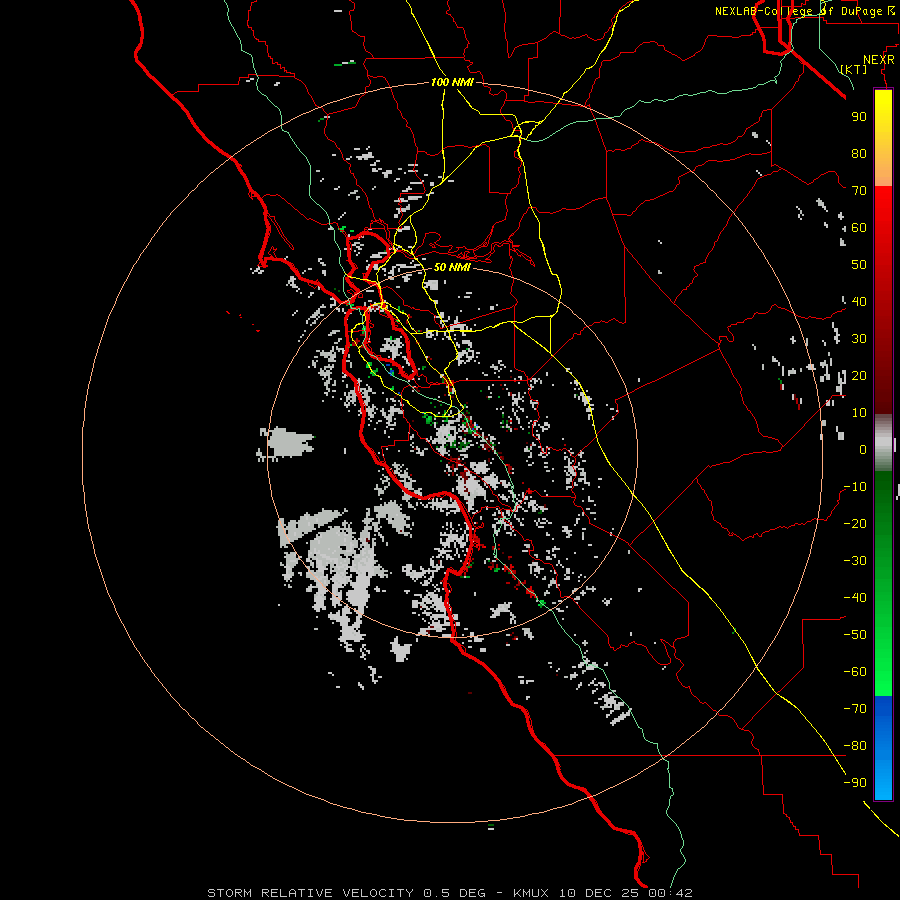
Task: Click the "100 NMI" range ring label
Action: click(x=452, y=82)
